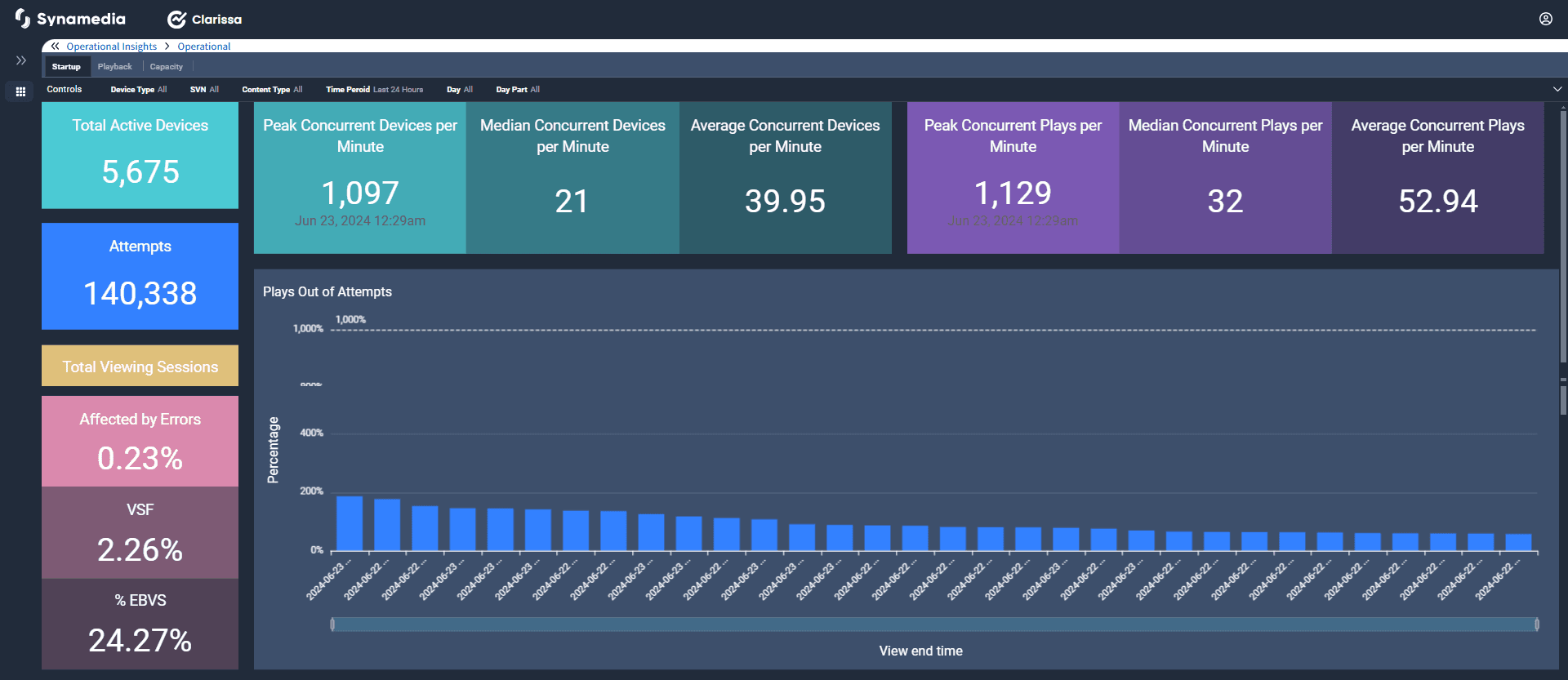Go to Operational Insights breadcrumb link
Image resolution: width=1568 pixels, height=680 pixels.
(x=111, y=47)
